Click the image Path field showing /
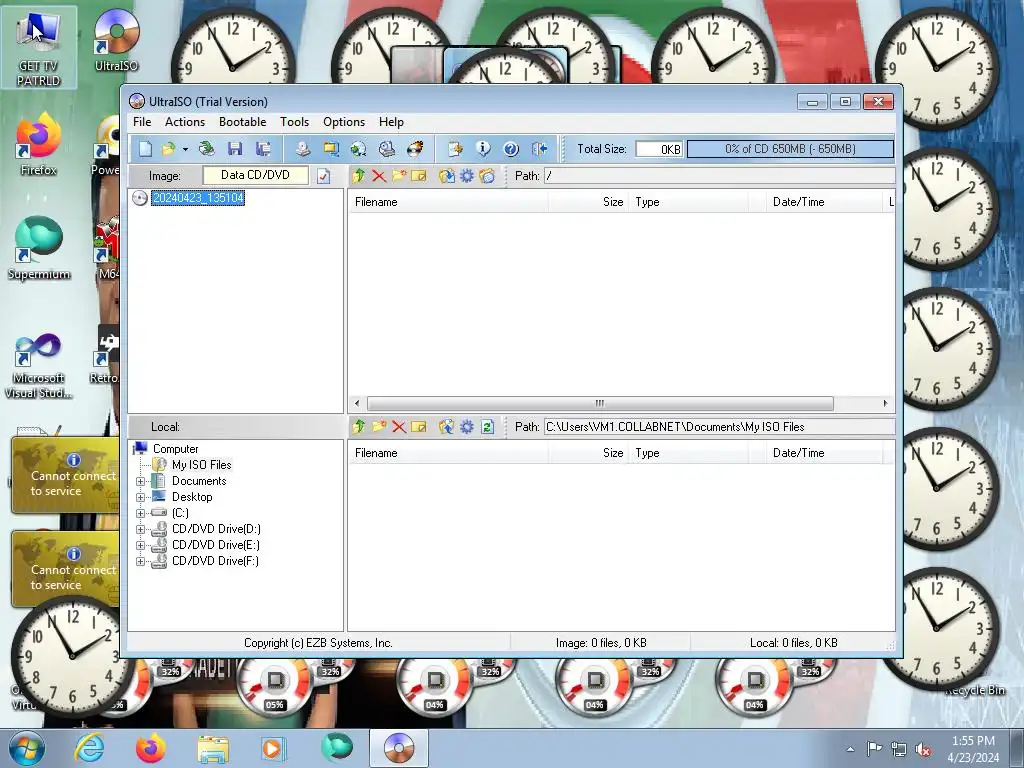1024x768 pixels. point(719,176)
